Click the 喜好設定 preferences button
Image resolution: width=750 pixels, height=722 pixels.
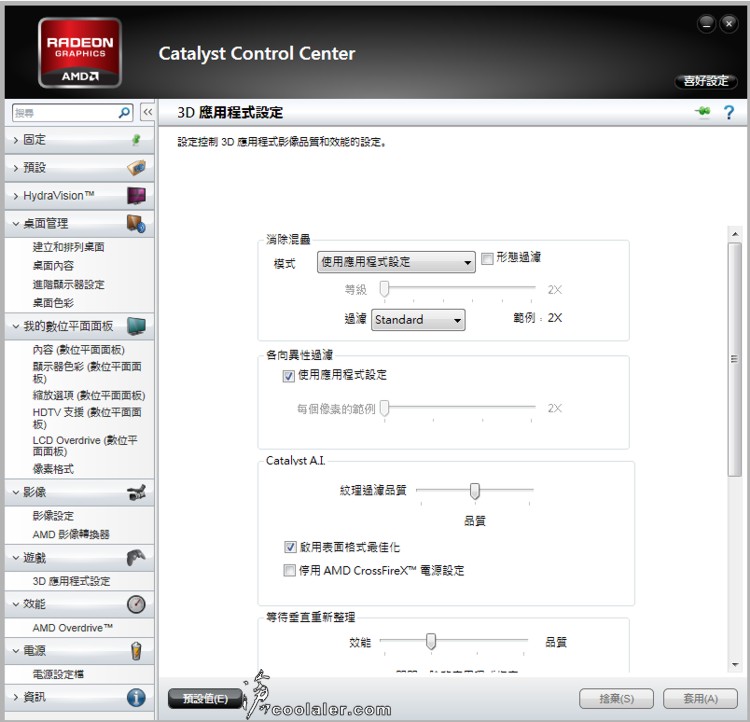pyautogui.click(x=706, y=81)
